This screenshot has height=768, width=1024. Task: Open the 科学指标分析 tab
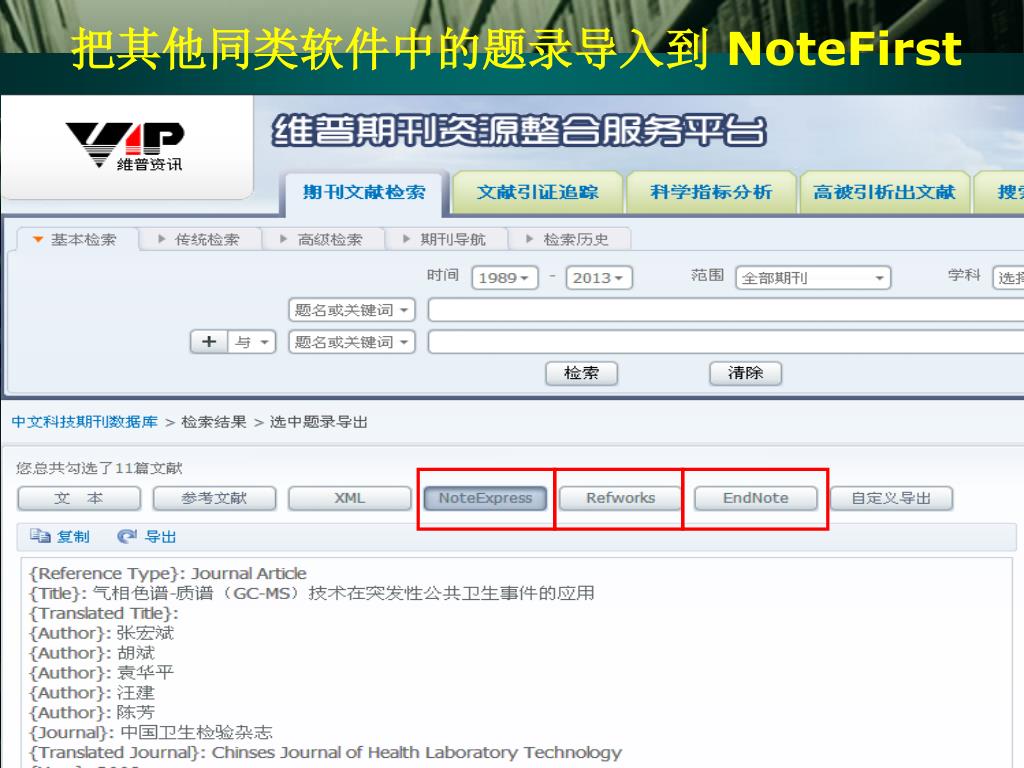click(x=711, y=192)
